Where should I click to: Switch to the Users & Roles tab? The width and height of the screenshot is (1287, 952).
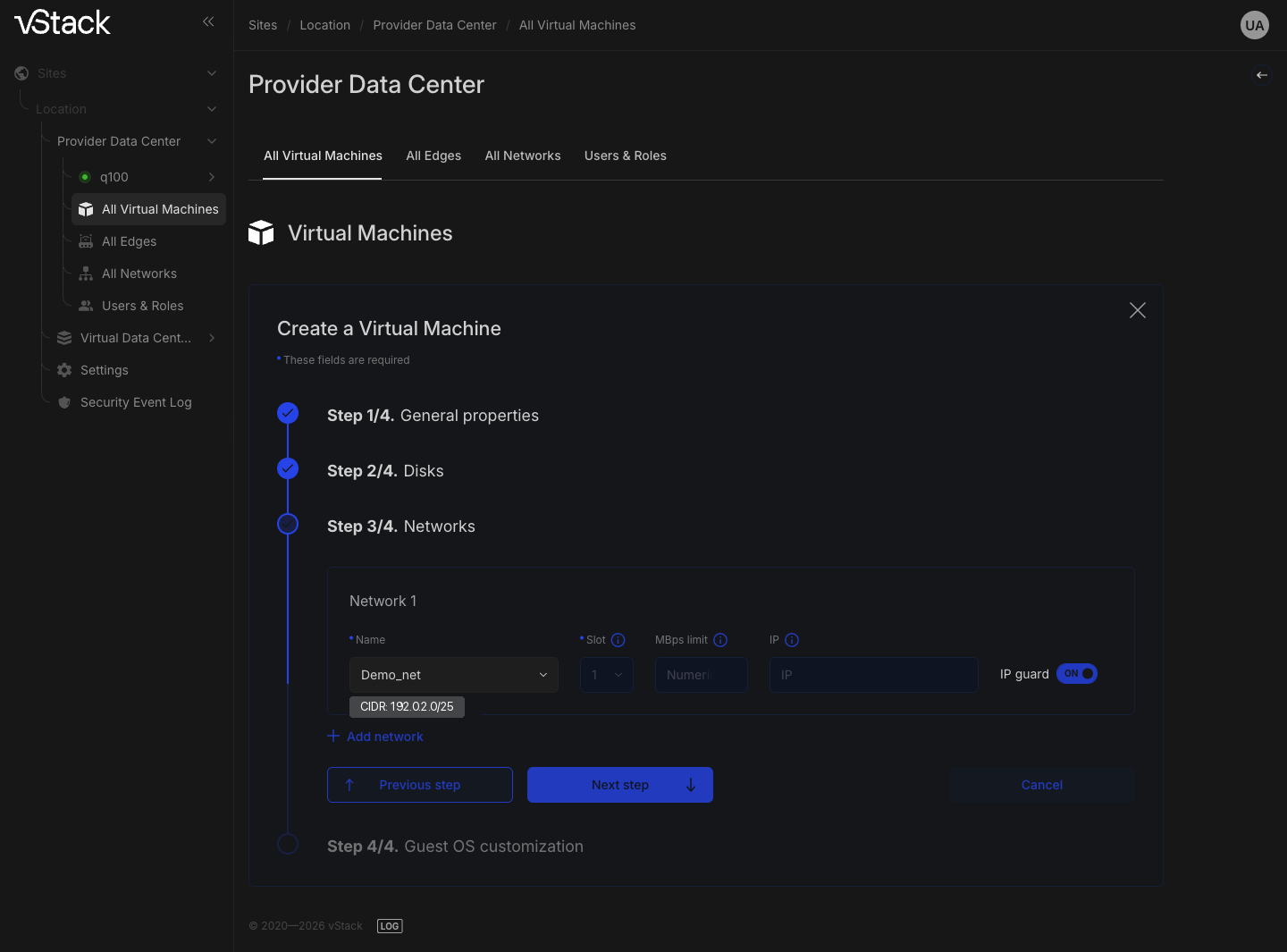[626, 156]
